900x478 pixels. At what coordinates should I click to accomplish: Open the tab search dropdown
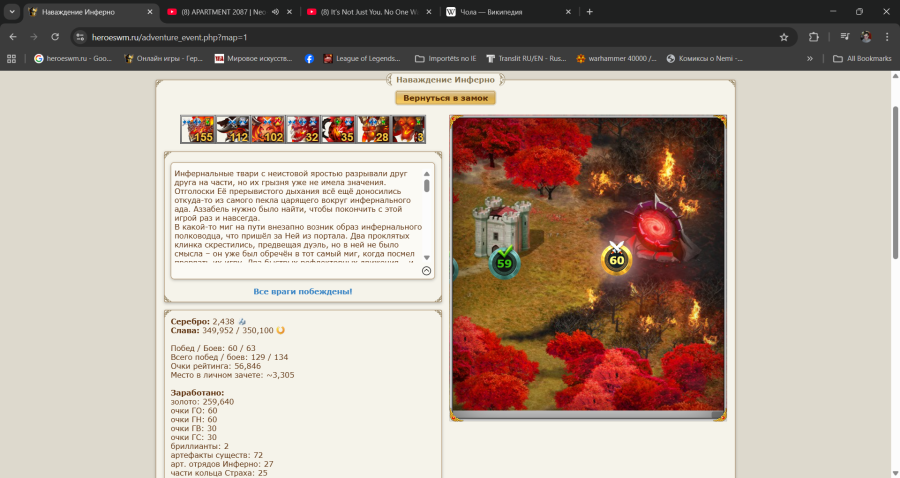pyautogui.click(x=11, y=12)
